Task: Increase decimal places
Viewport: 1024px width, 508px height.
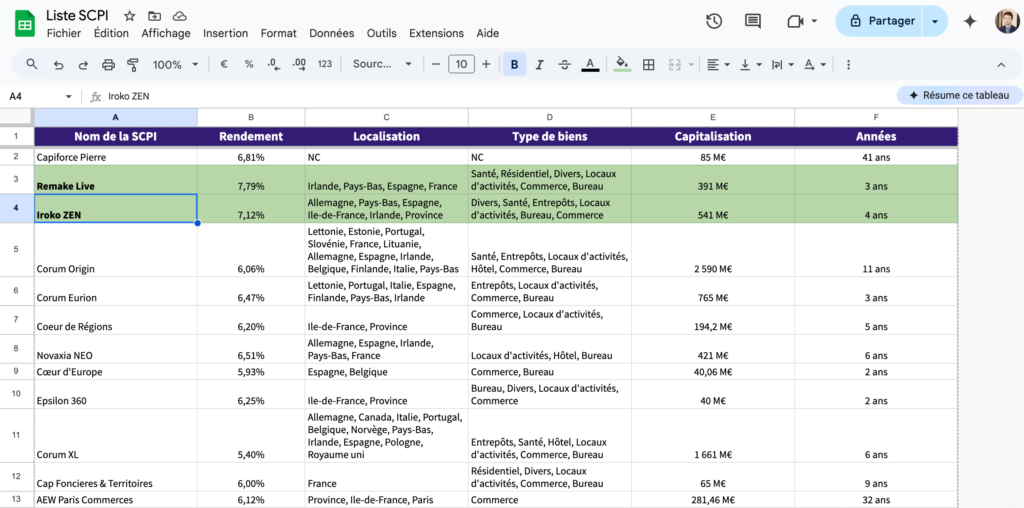Action: [x=299, y=64]
